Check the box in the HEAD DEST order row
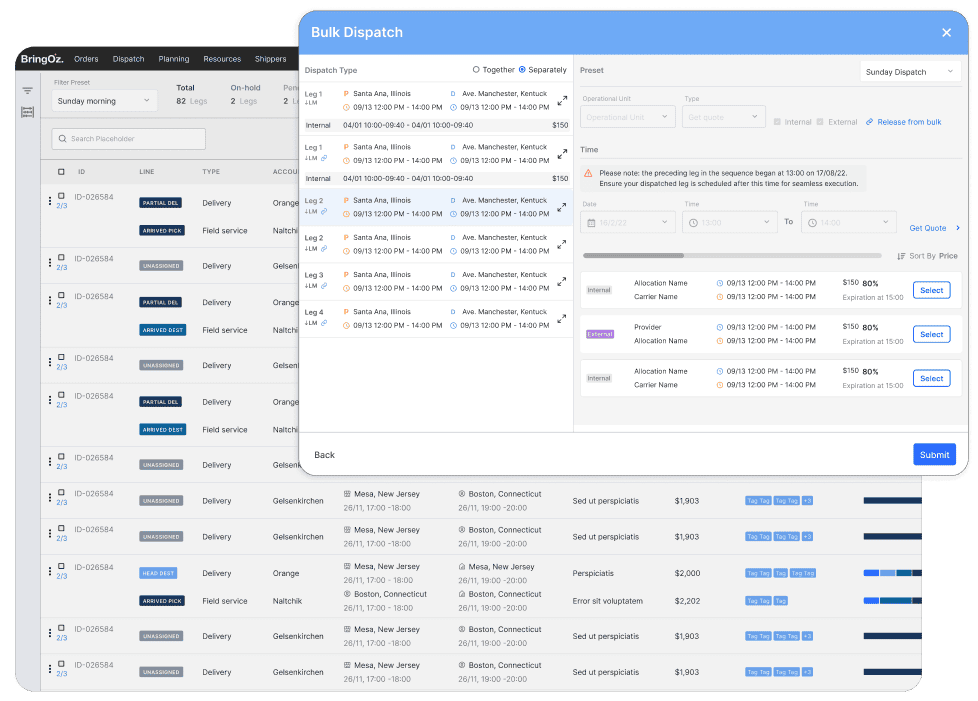This screenshot has width=978, height=701. [61, 566]
